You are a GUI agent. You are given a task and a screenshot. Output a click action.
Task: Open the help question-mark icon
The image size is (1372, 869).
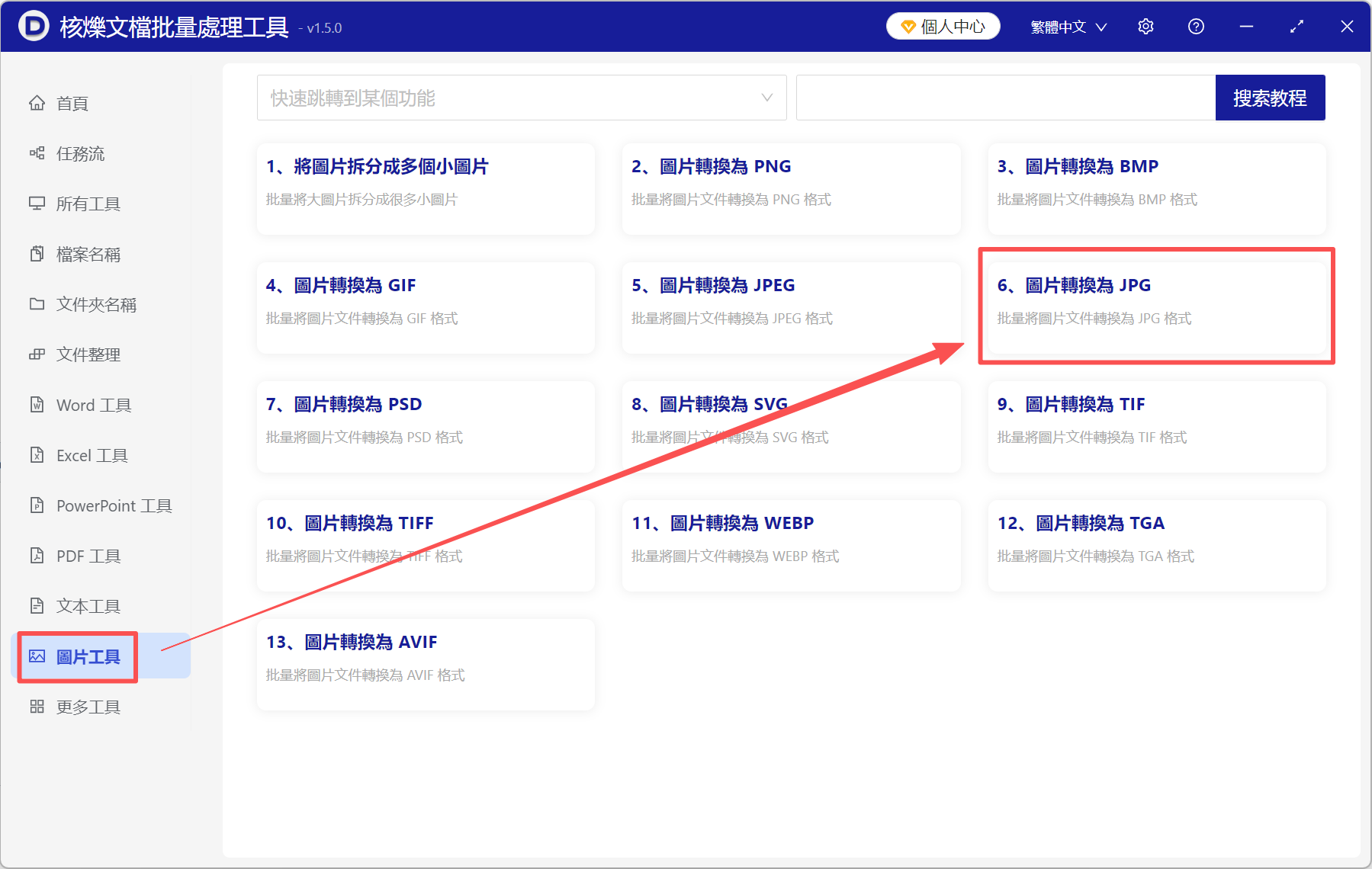[x=1195, y=25]
